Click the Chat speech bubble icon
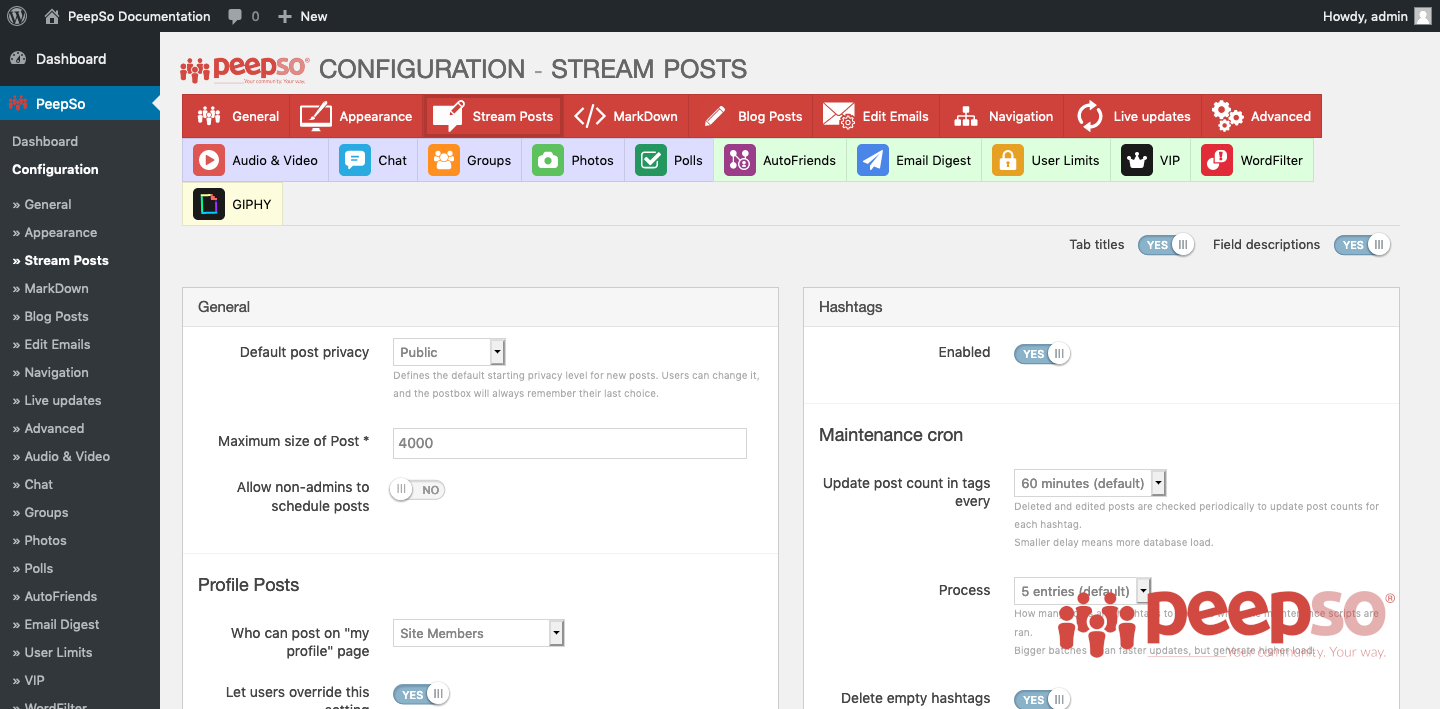1440x709 pixels. 355,160
